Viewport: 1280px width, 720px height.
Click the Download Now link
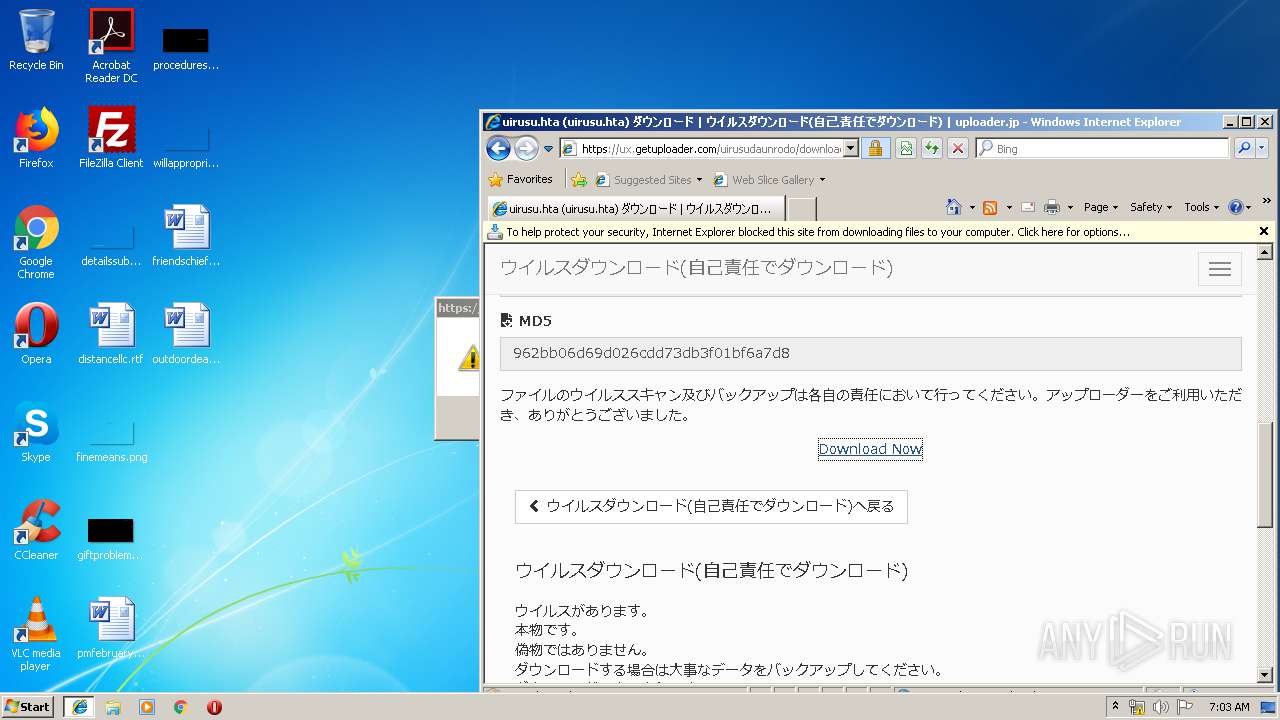coord(870,449)
